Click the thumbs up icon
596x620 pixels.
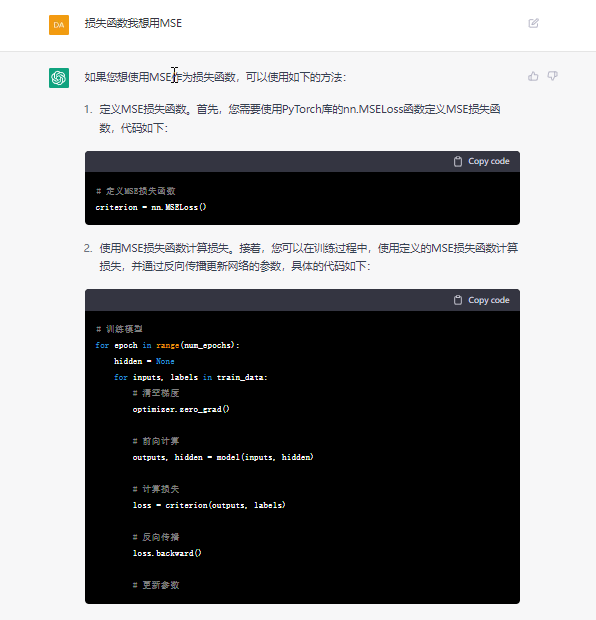(x=533, y=76)
